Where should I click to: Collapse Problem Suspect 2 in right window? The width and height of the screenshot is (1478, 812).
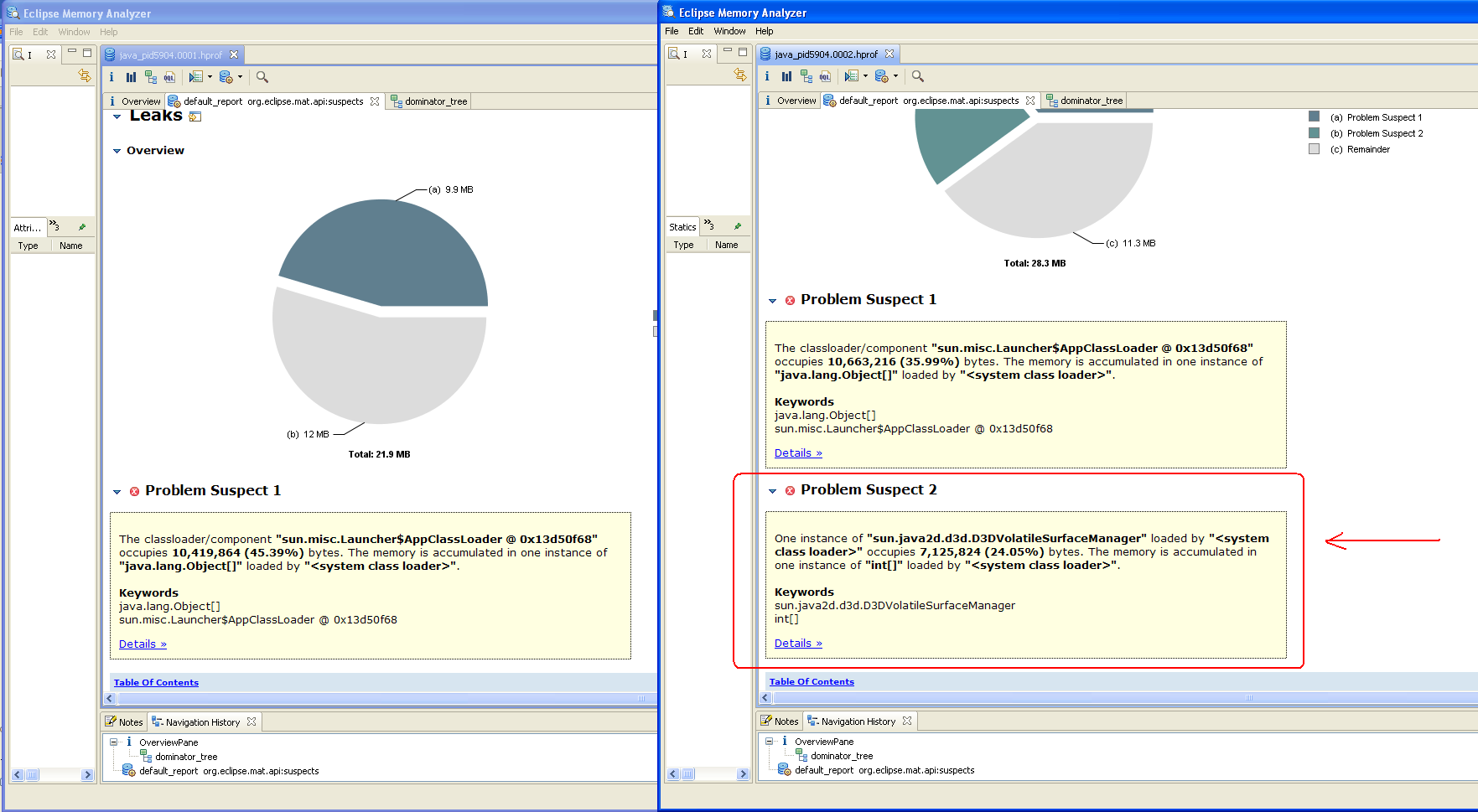[773, 491]
